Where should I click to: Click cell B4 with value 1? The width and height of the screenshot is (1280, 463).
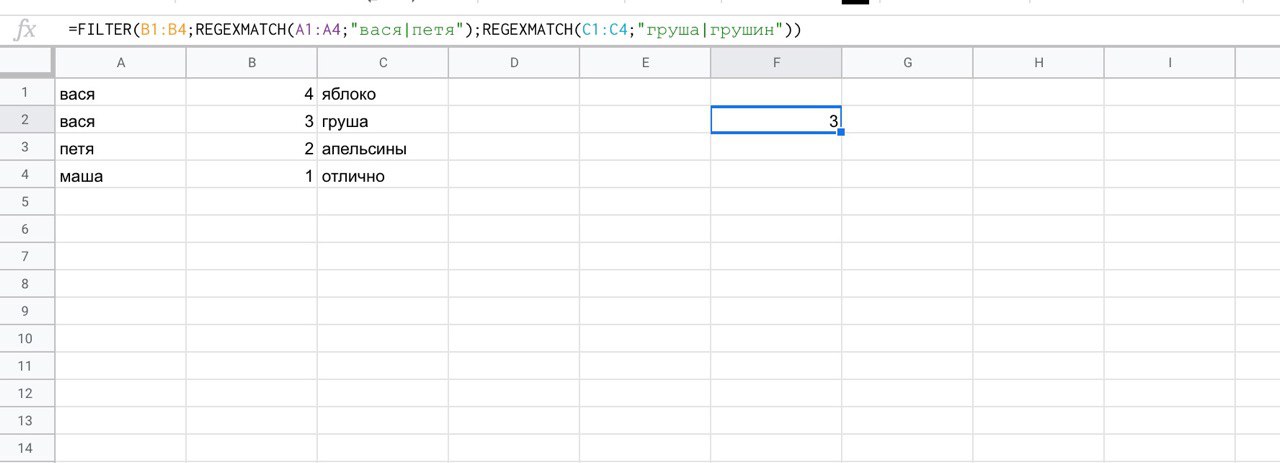tap(252, 175)
